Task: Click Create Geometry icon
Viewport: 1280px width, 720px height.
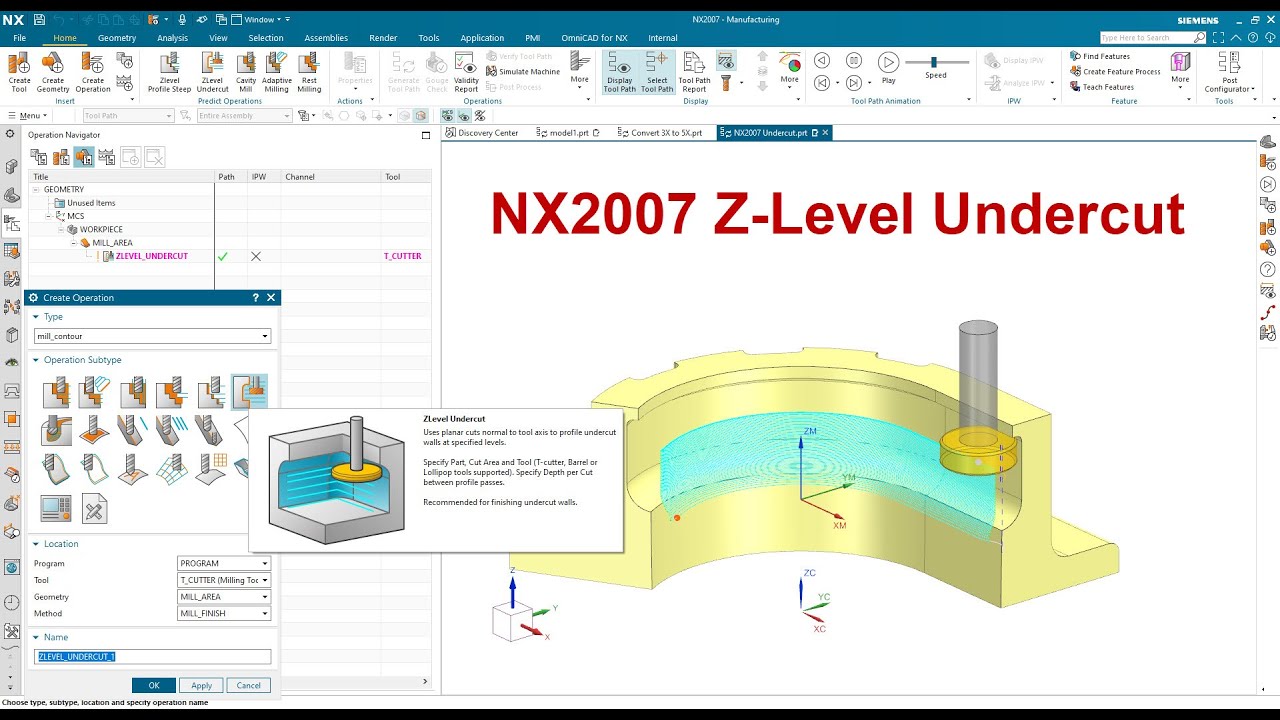Action: pyautogui.click(x=53, y=72)
